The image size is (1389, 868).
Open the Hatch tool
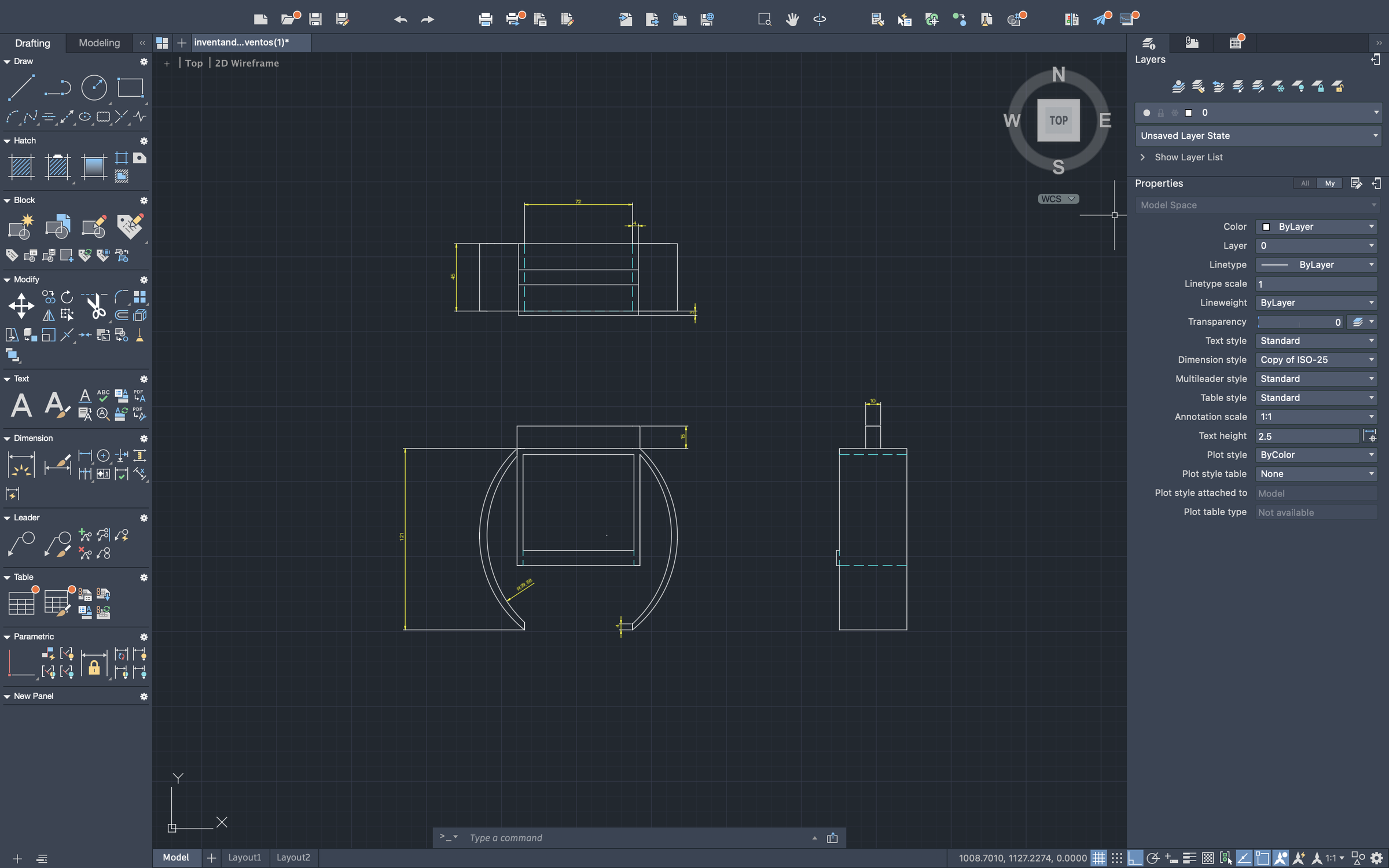[x=21, y=167]
